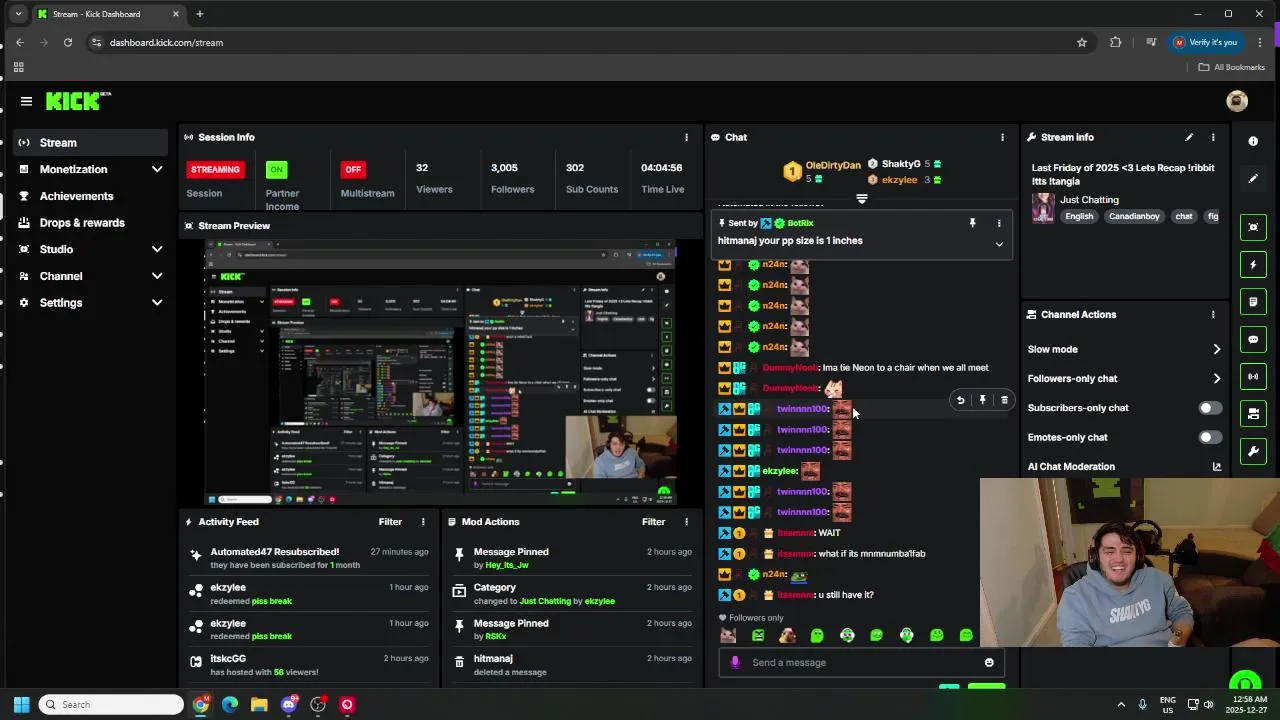Open the Windows Start menu
The height and width of the screenshot is (720, 1280).
point(21,705)
